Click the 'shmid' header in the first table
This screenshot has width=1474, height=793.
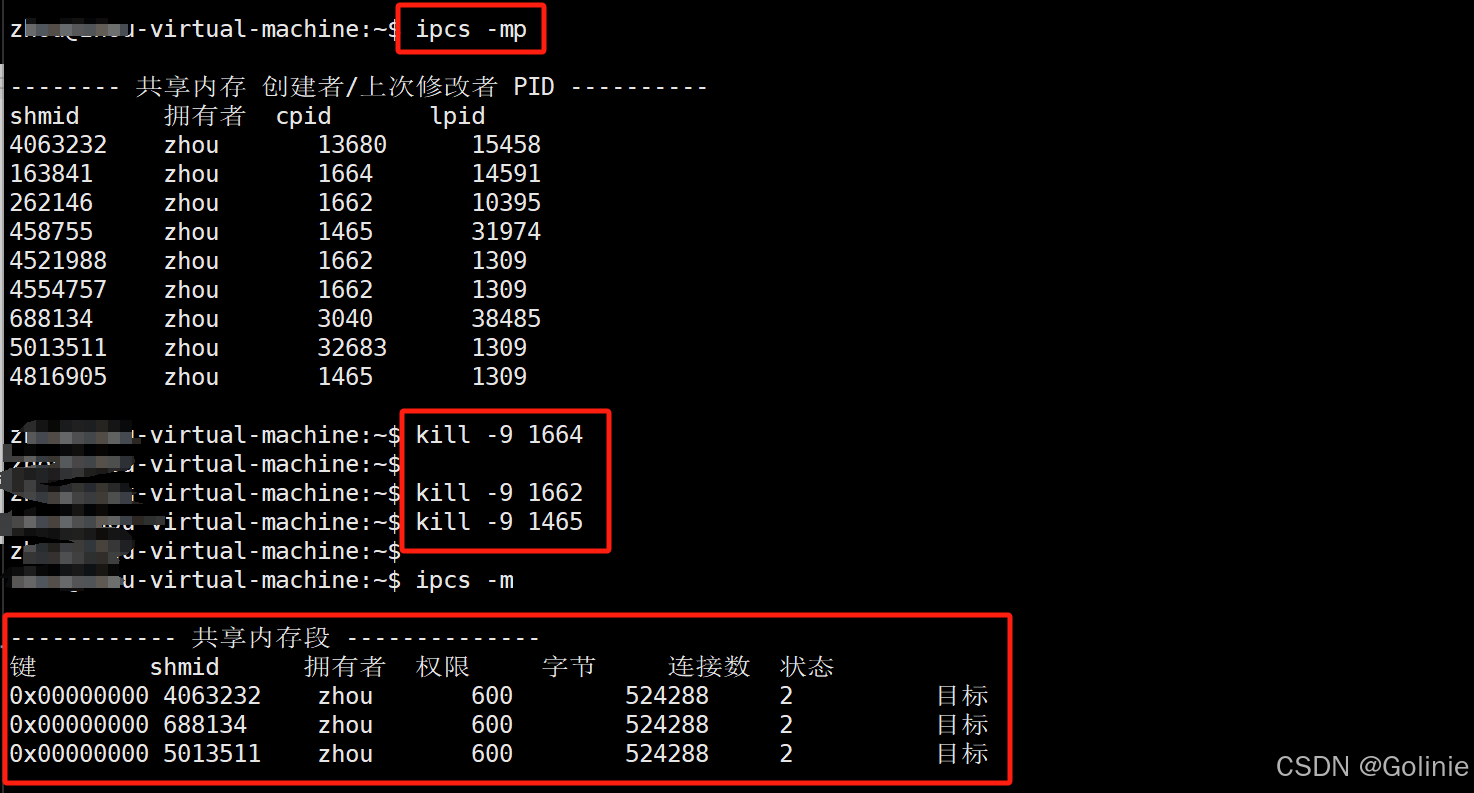(x=44, y=116)
